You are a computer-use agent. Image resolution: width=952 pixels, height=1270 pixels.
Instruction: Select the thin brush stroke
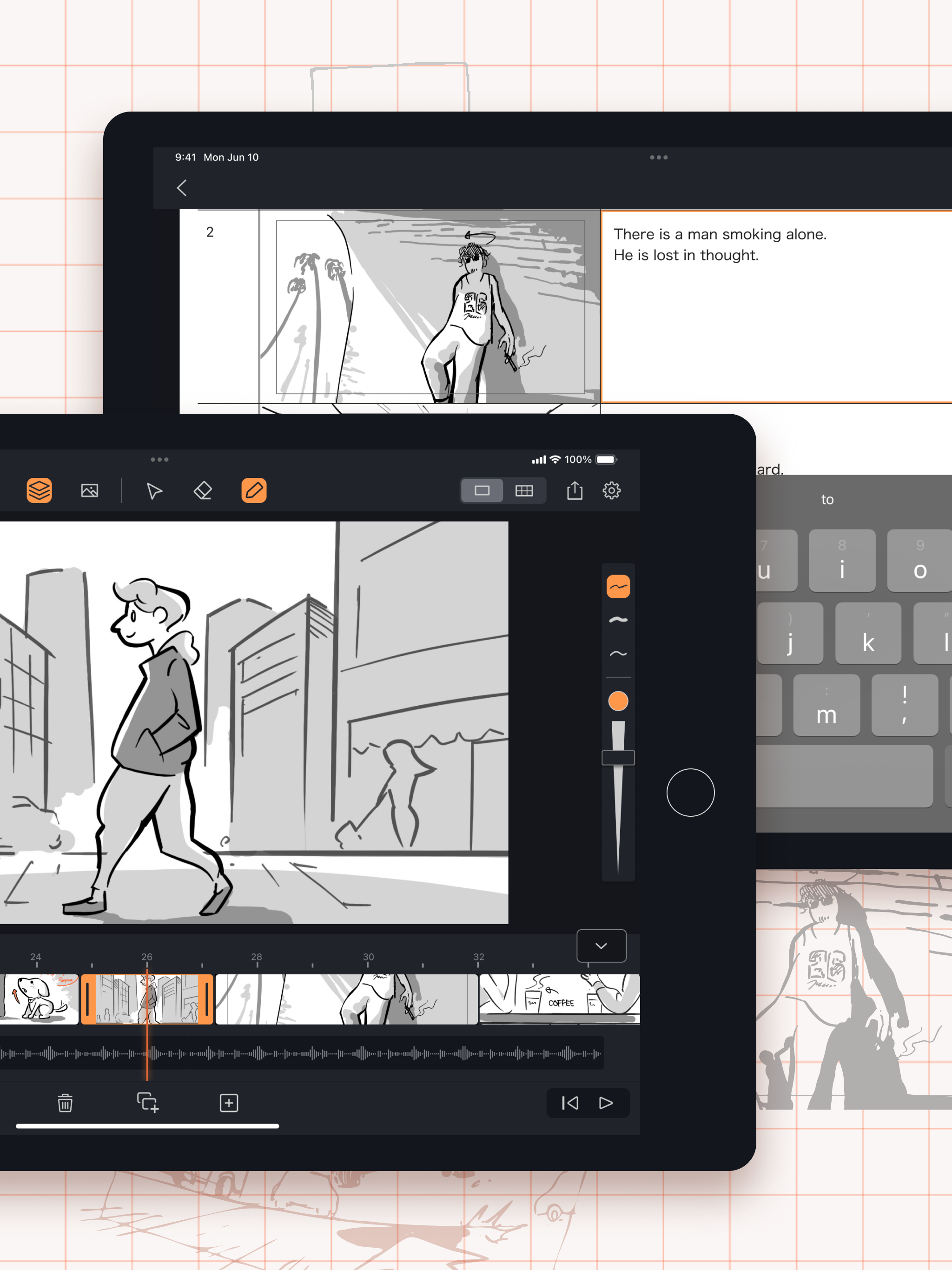(x=618, y=654)
